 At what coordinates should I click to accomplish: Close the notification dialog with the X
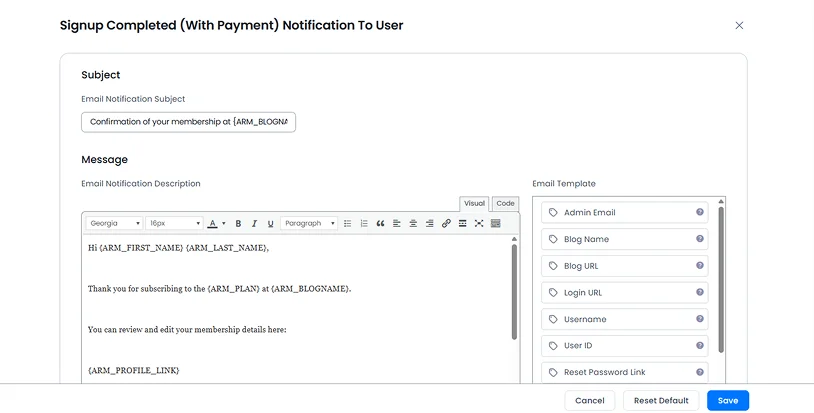pyautogui.click(x=739, y=25)
